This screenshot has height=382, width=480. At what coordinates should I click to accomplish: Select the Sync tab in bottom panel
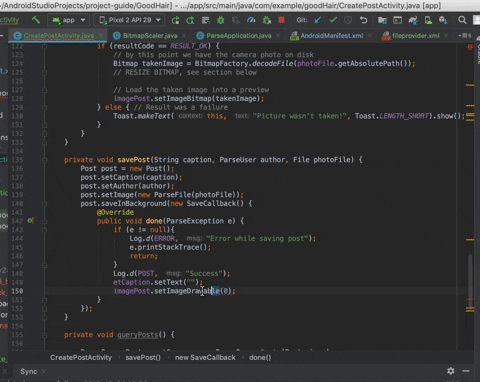click(x=29, y=371)
